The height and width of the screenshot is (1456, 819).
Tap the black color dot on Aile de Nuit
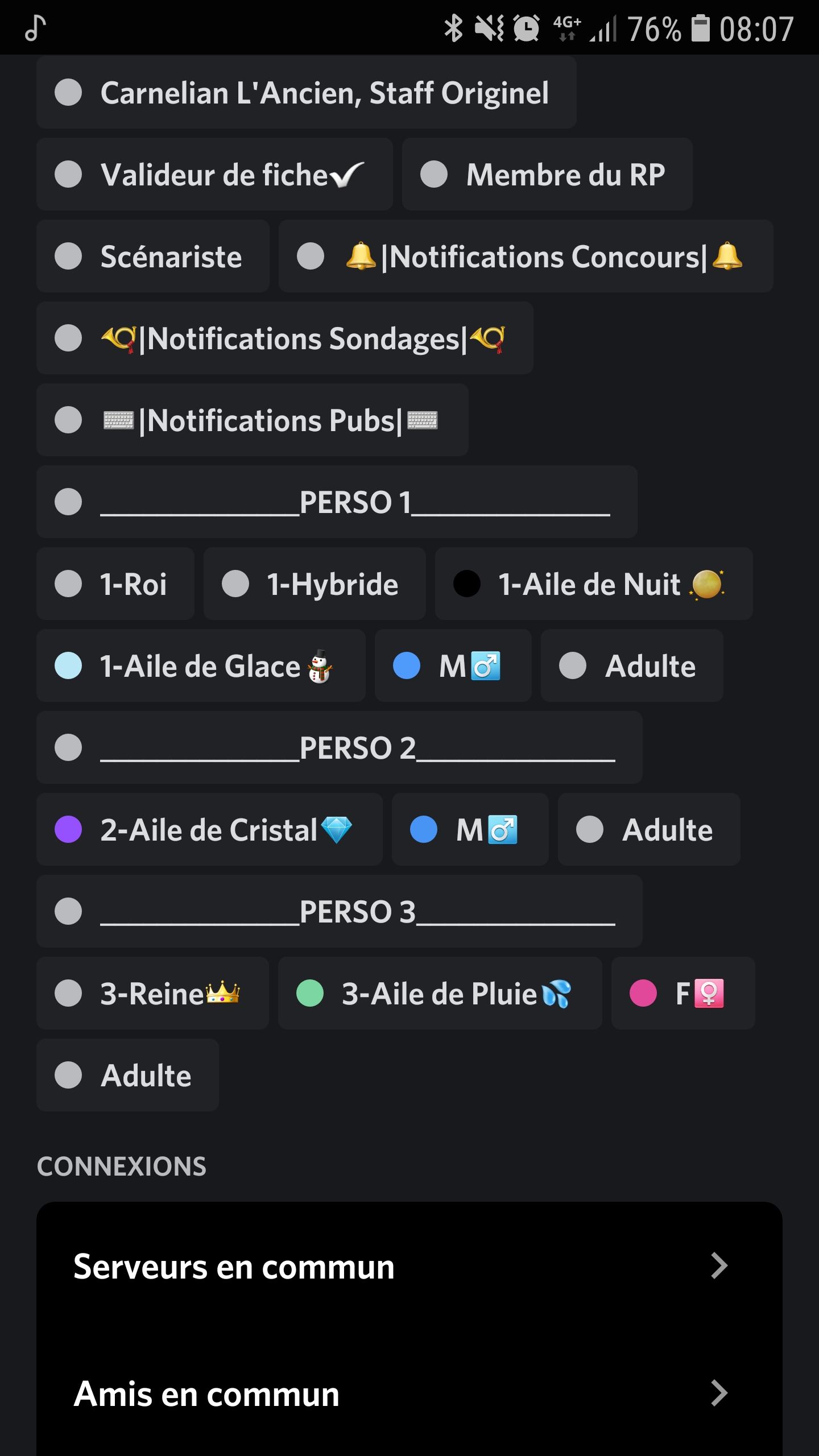467,584
